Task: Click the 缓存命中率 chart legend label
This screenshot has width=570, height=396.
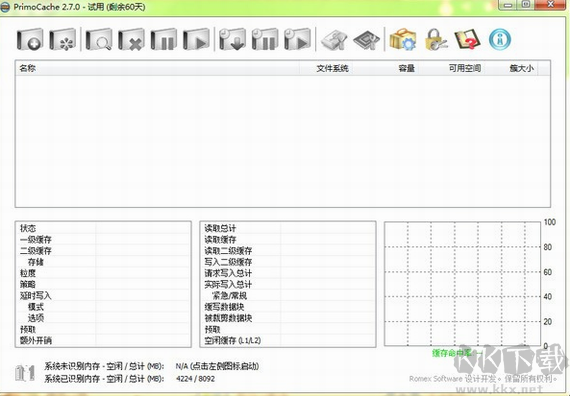Action: [x=451, y=353]
